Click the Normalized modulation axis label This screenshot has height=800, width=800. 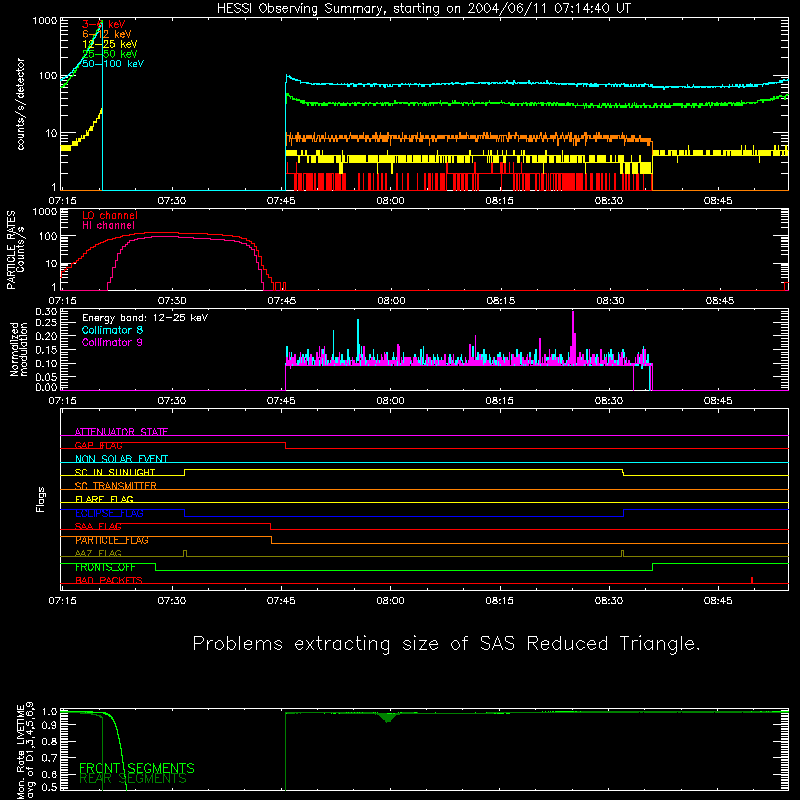(x=19, y=349)
